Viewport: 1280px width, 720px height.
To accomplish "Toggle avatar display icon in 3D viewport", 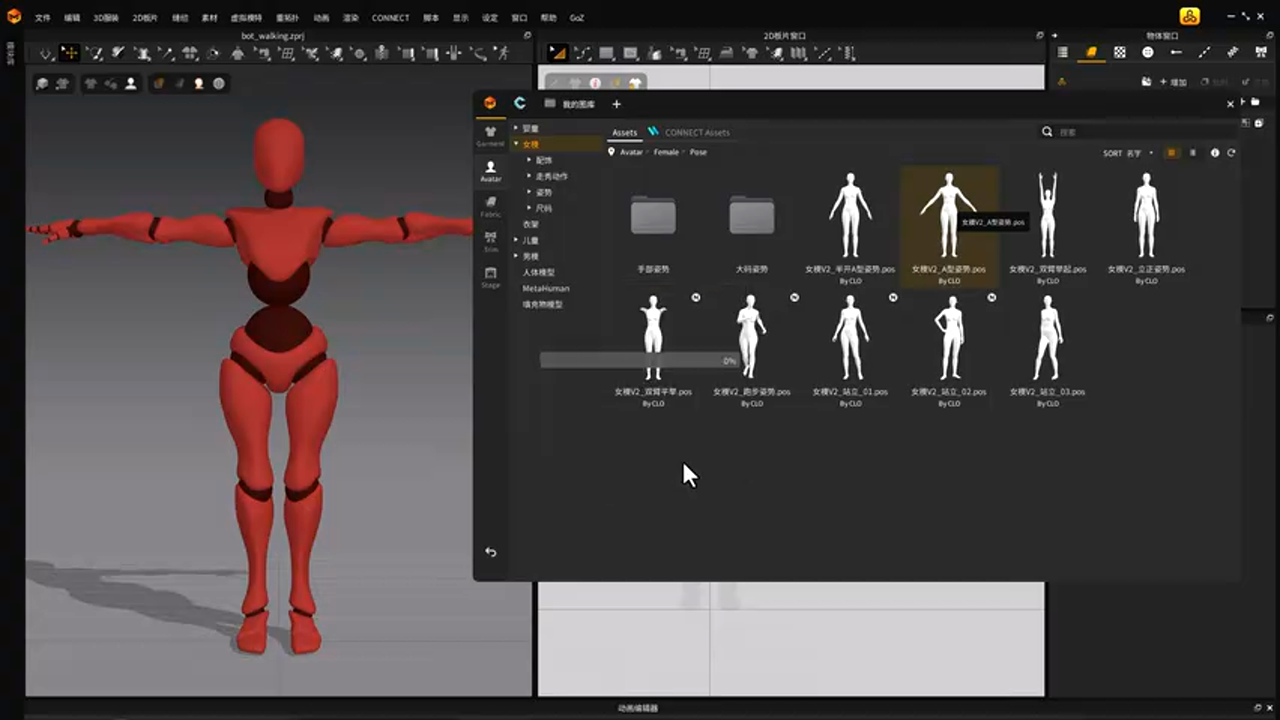I will point(130,84).
